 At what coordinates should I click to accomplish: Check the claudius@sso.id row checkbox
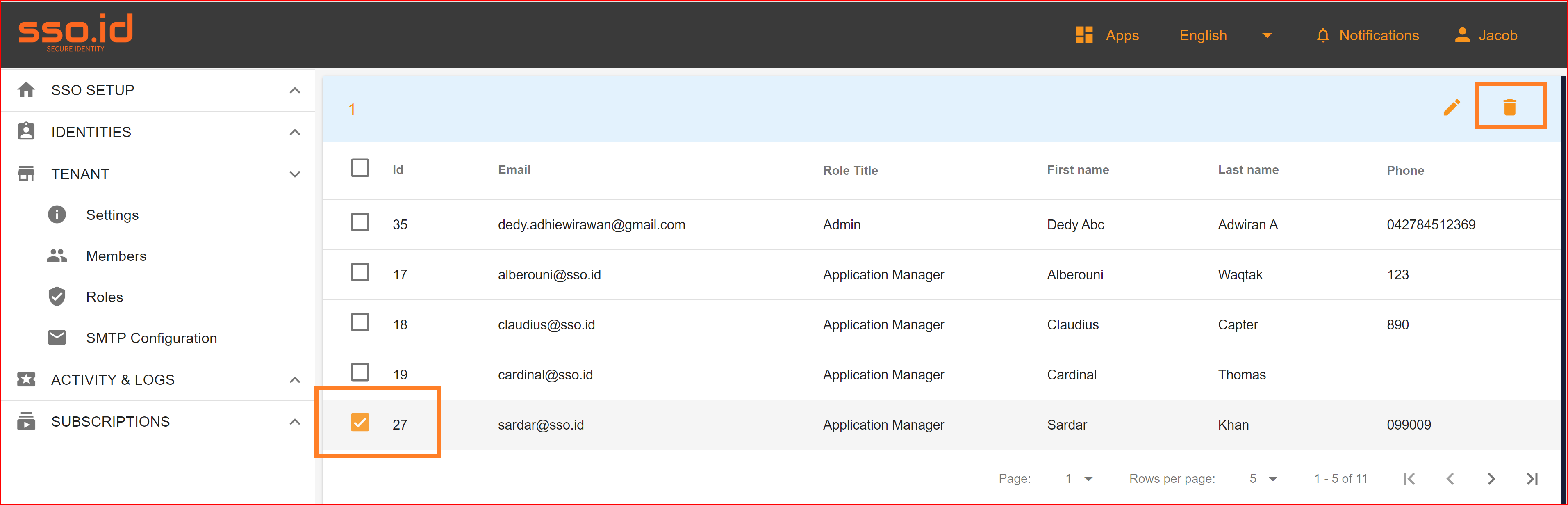click(x=360, y=322)
